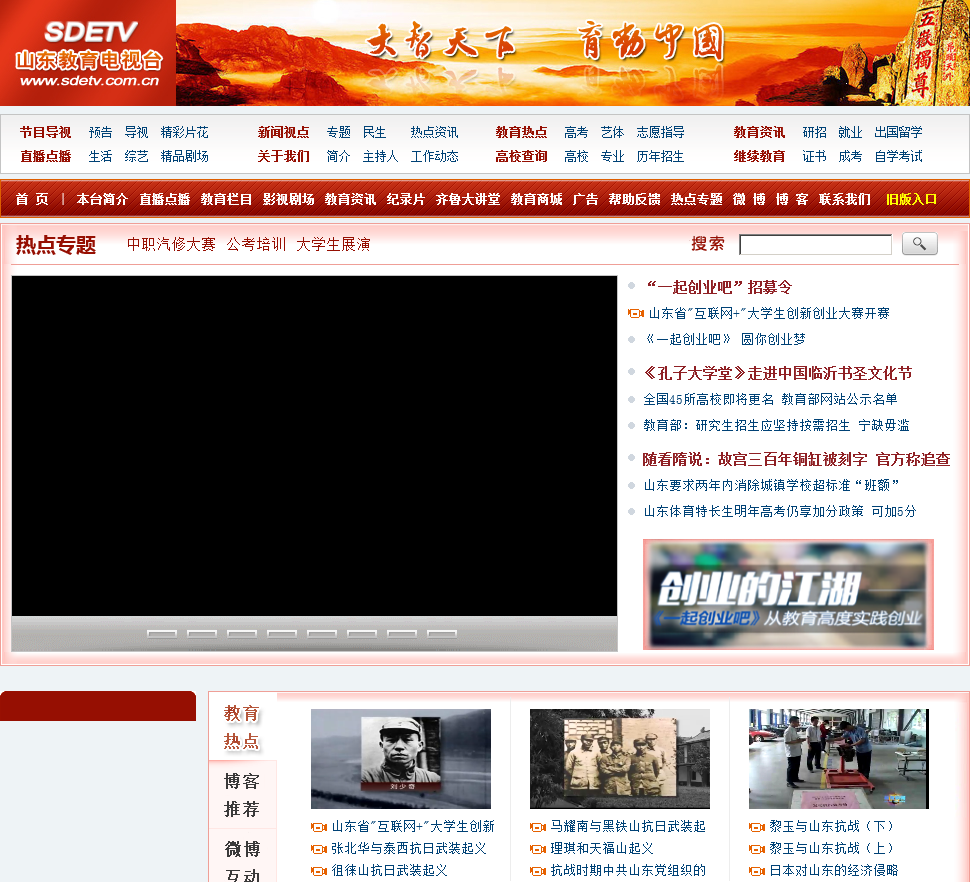Image resolution: width=970 pixels, height=882 pixels.
Task: Open the 创业的江湖 banner image
Action: click(x=788, y=594)
